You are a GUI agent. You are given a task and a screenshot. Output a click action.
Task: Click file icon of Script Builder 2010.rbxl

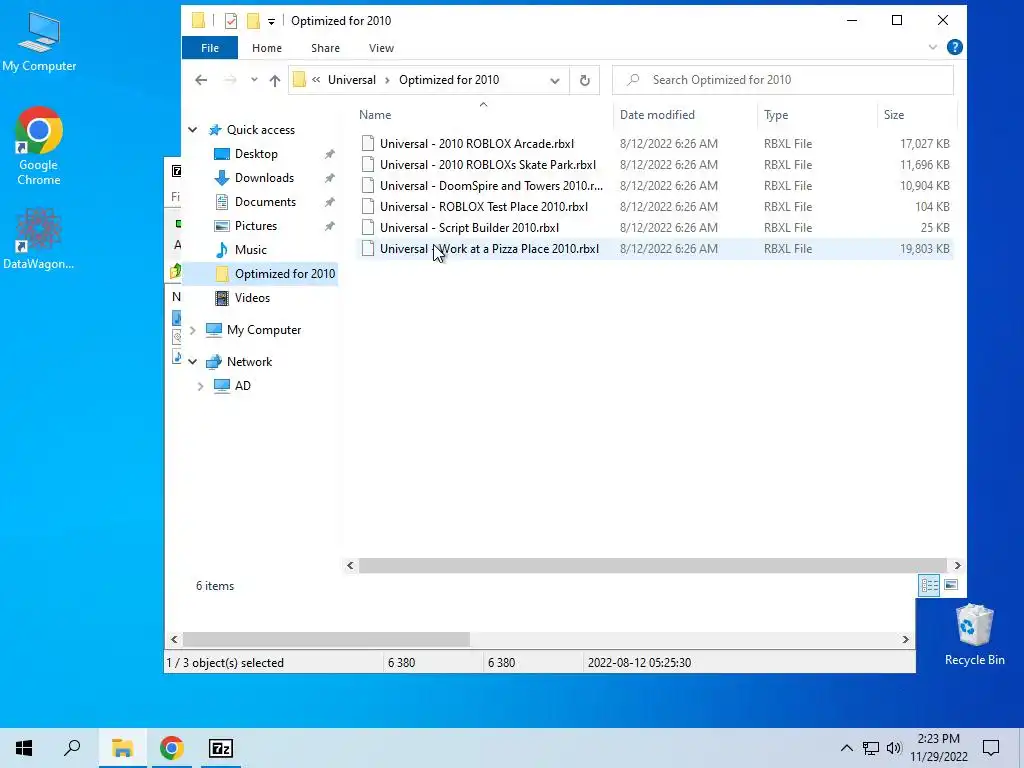coord(368,227)
